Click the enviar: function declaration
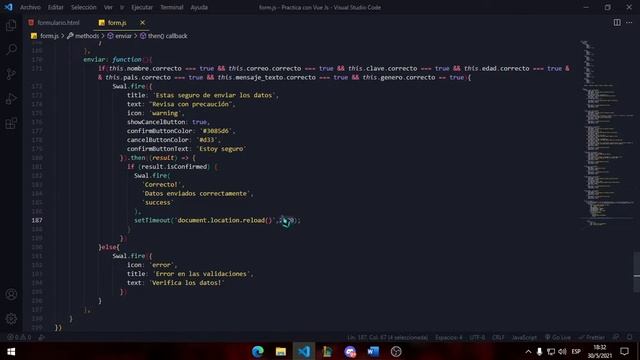Image resolution: width=640 pixels, height=360 pixels. coord(118,60)
